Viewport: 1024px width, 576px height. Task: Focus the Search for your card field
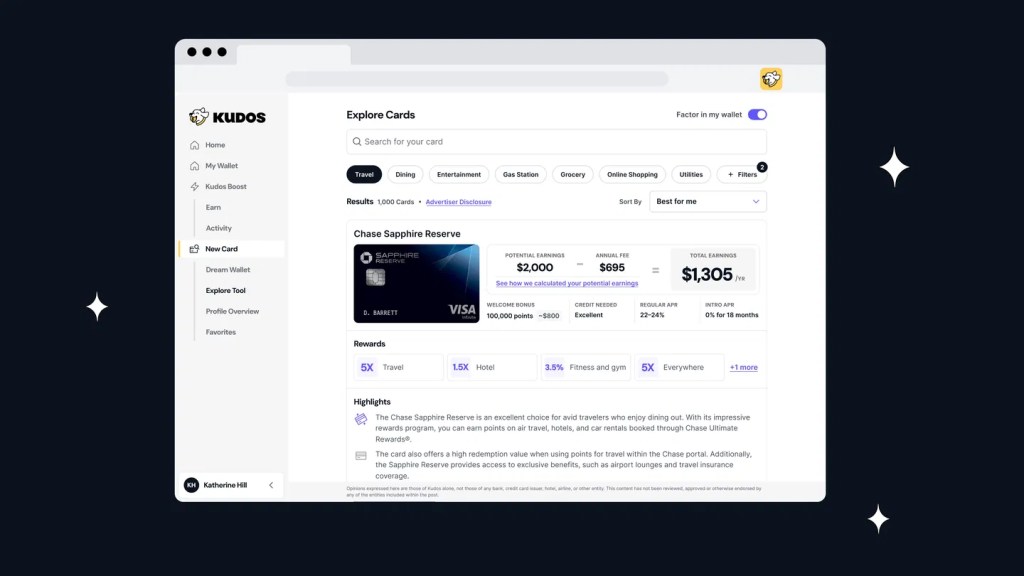pos(560,142)
